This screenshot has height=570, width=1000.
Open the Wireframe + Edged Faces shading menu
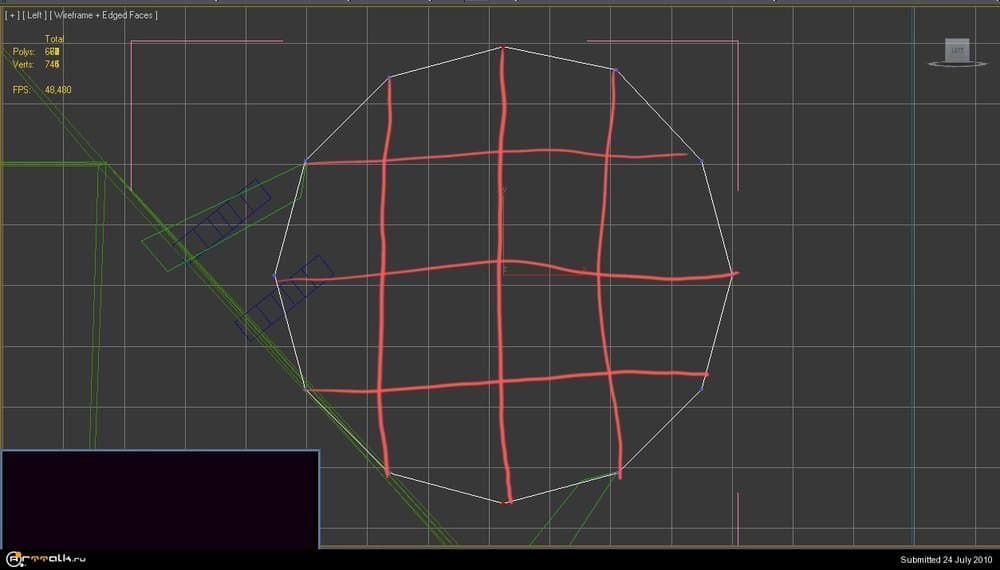[x=105, y=15]
